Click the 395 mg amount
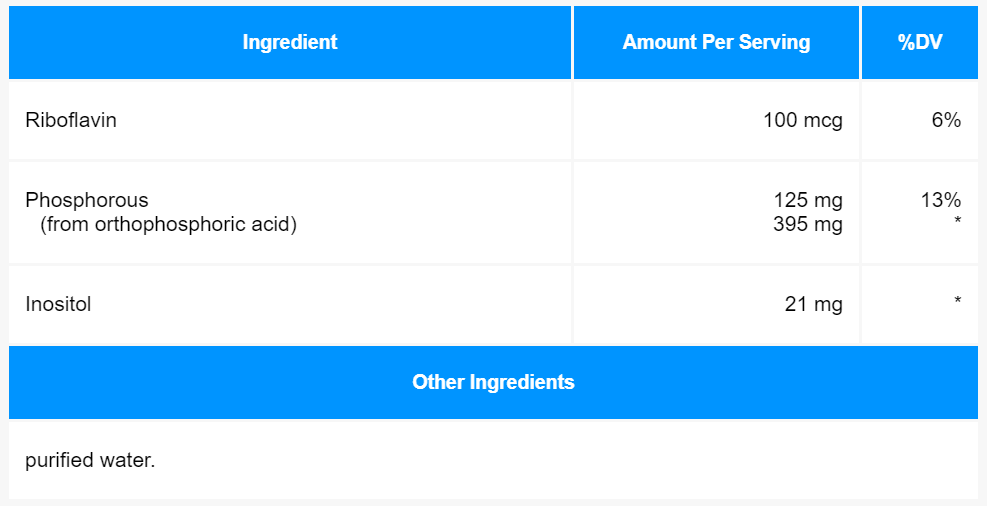The height and width of the screenshot is (506, 987). point(808,224)
